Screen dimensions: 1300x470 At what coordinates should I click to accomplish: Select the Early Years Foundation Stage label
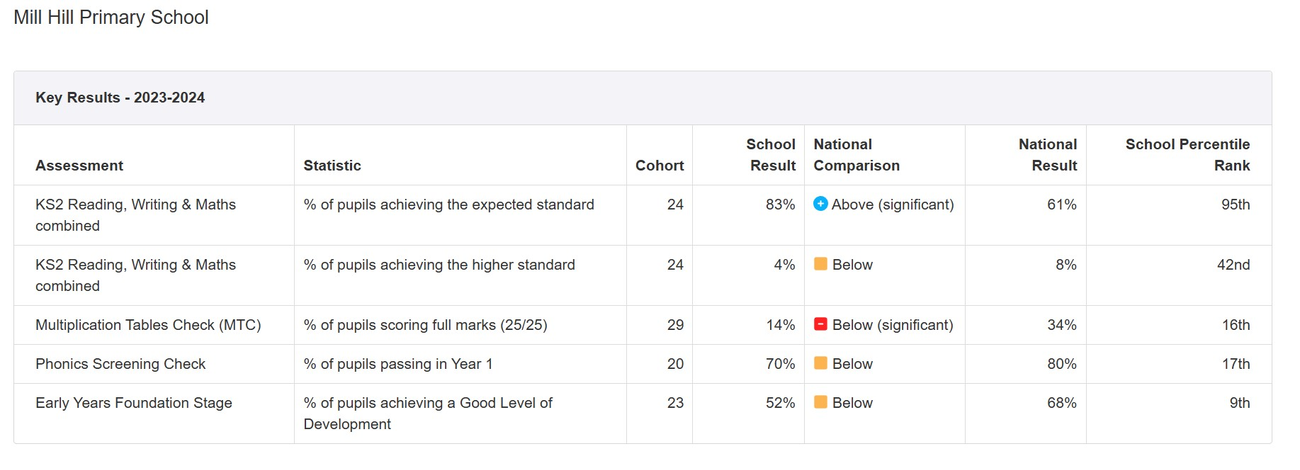pos(133,403)
